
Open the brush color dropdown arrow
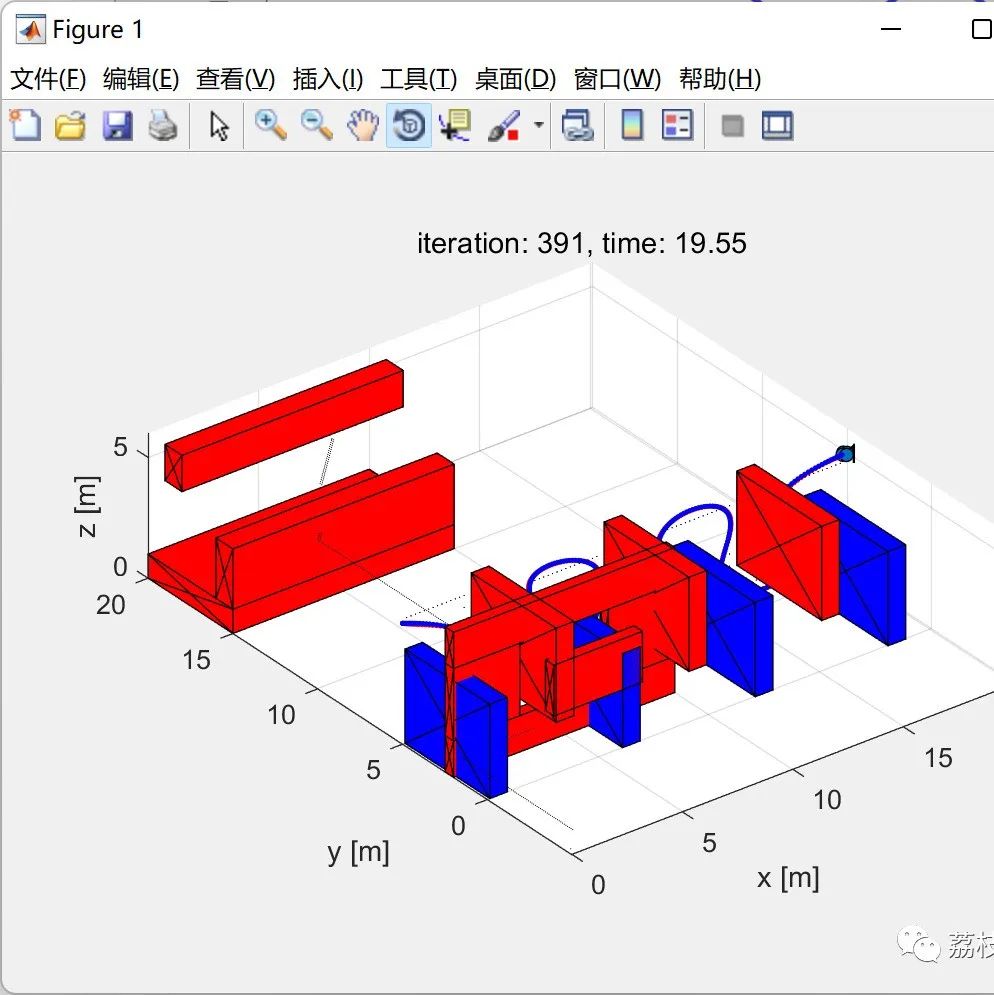pos(539,124)
